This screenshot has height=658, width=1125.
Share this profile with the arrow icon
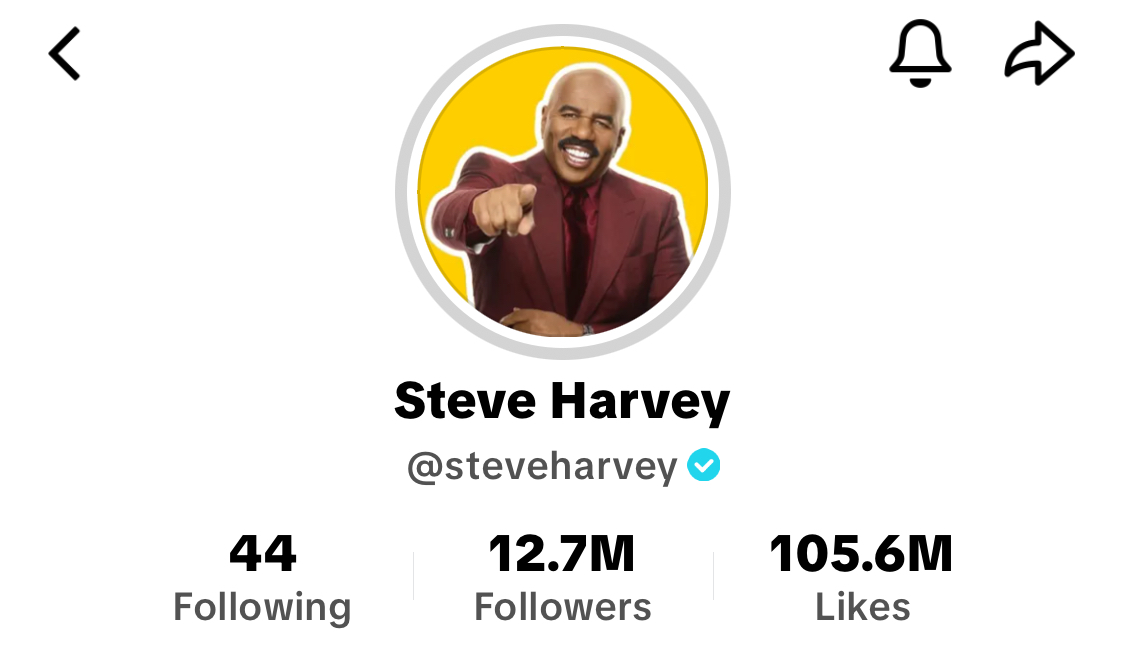click(x=1039, y=54)
